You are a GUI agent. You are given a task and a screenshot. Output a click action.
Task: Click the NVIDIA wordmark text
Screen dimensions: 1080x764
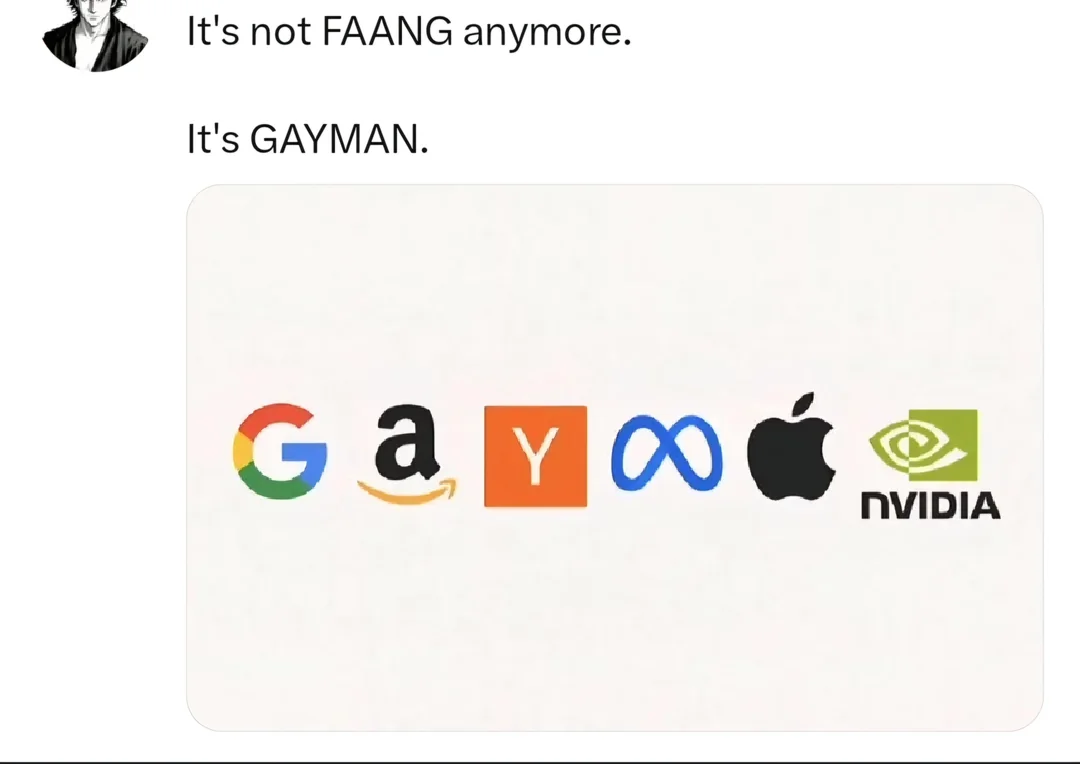pyautogui.click(x=931, y=506)
